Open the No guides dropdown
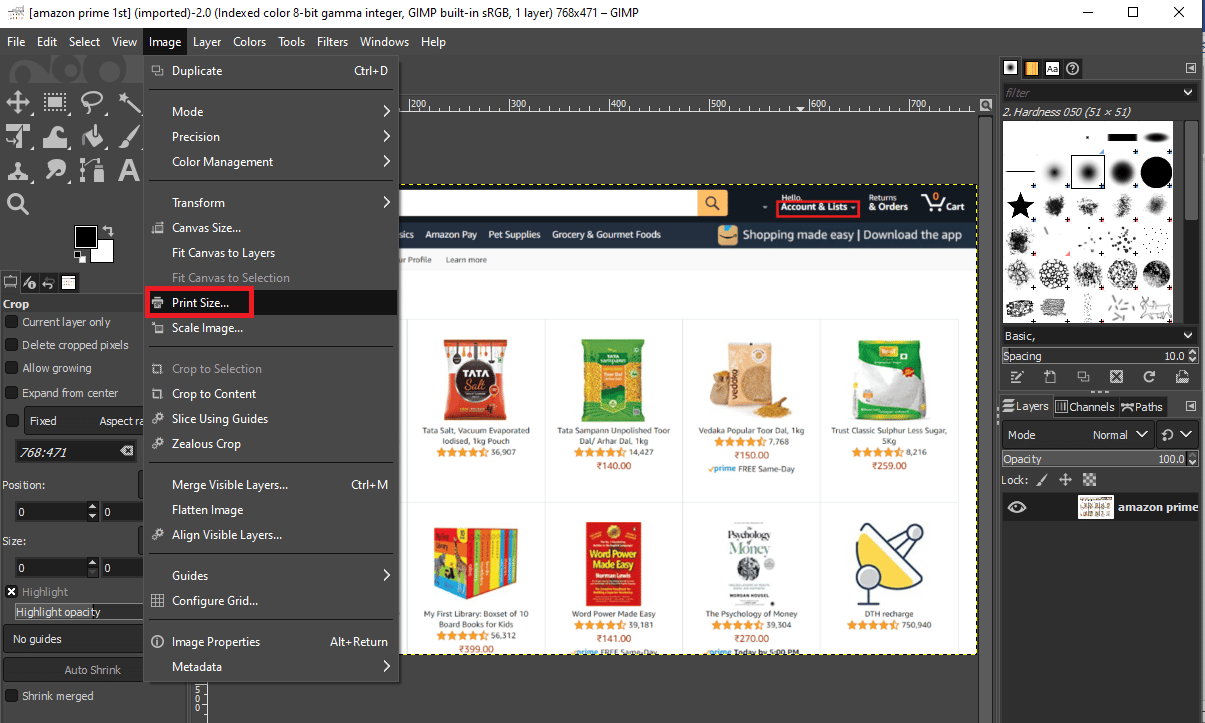Image resolution: width=1205 pixels, height=723 pixels. (74, 639)
